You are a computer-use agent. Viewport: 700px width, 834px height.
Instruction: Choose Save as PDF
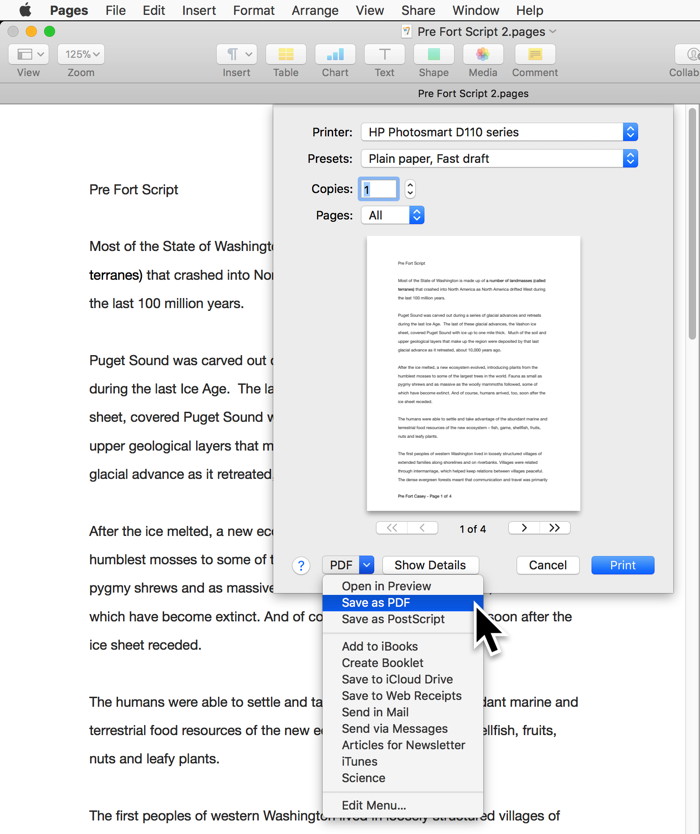coord(403,603)
